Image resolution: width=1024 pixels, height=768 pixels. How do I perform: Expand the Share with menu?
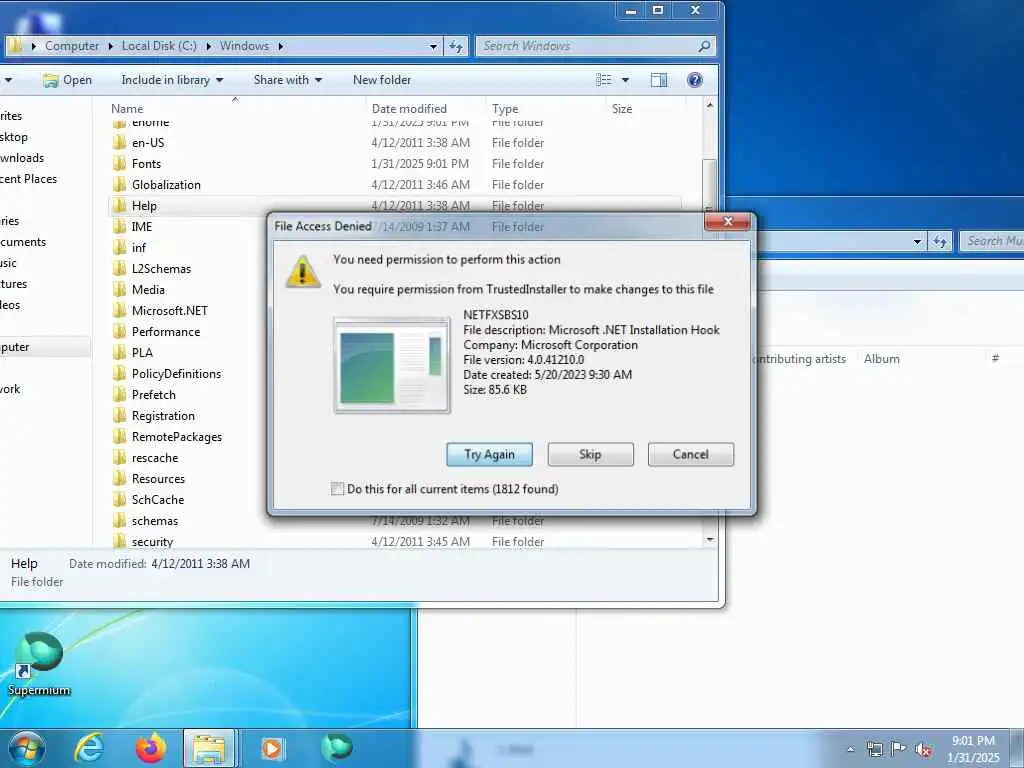pos(288,80)
